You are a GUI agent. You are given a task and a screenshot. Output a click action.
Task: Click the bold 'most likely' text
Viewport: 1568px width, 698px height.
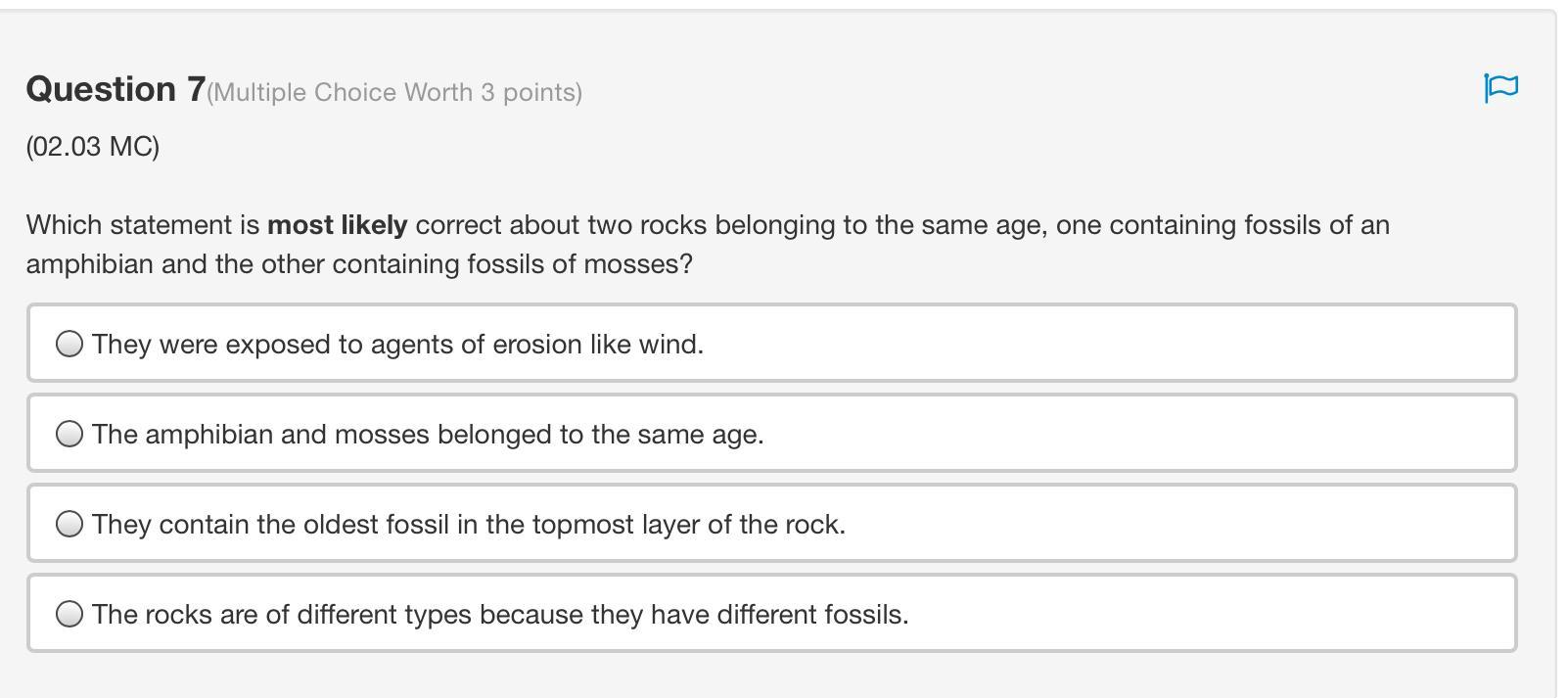(x=337, y=225)
